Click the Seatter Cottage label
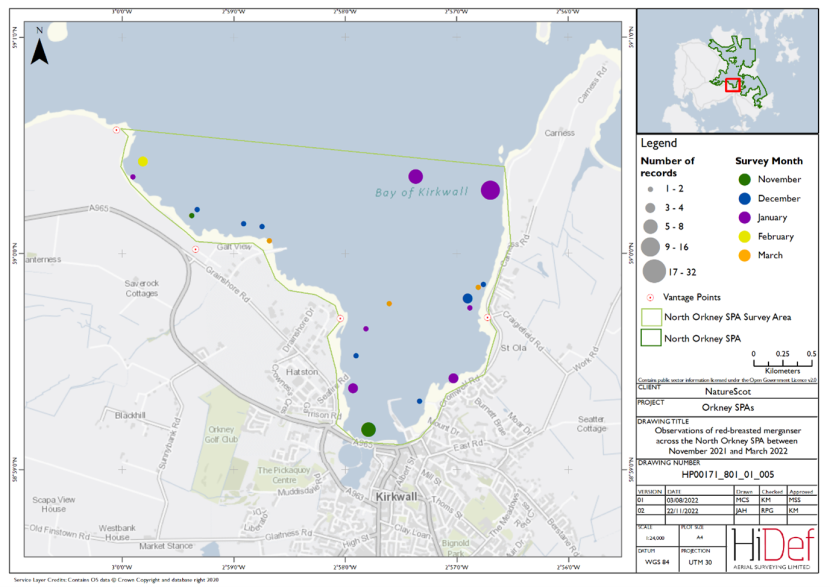 click(592, 424)
